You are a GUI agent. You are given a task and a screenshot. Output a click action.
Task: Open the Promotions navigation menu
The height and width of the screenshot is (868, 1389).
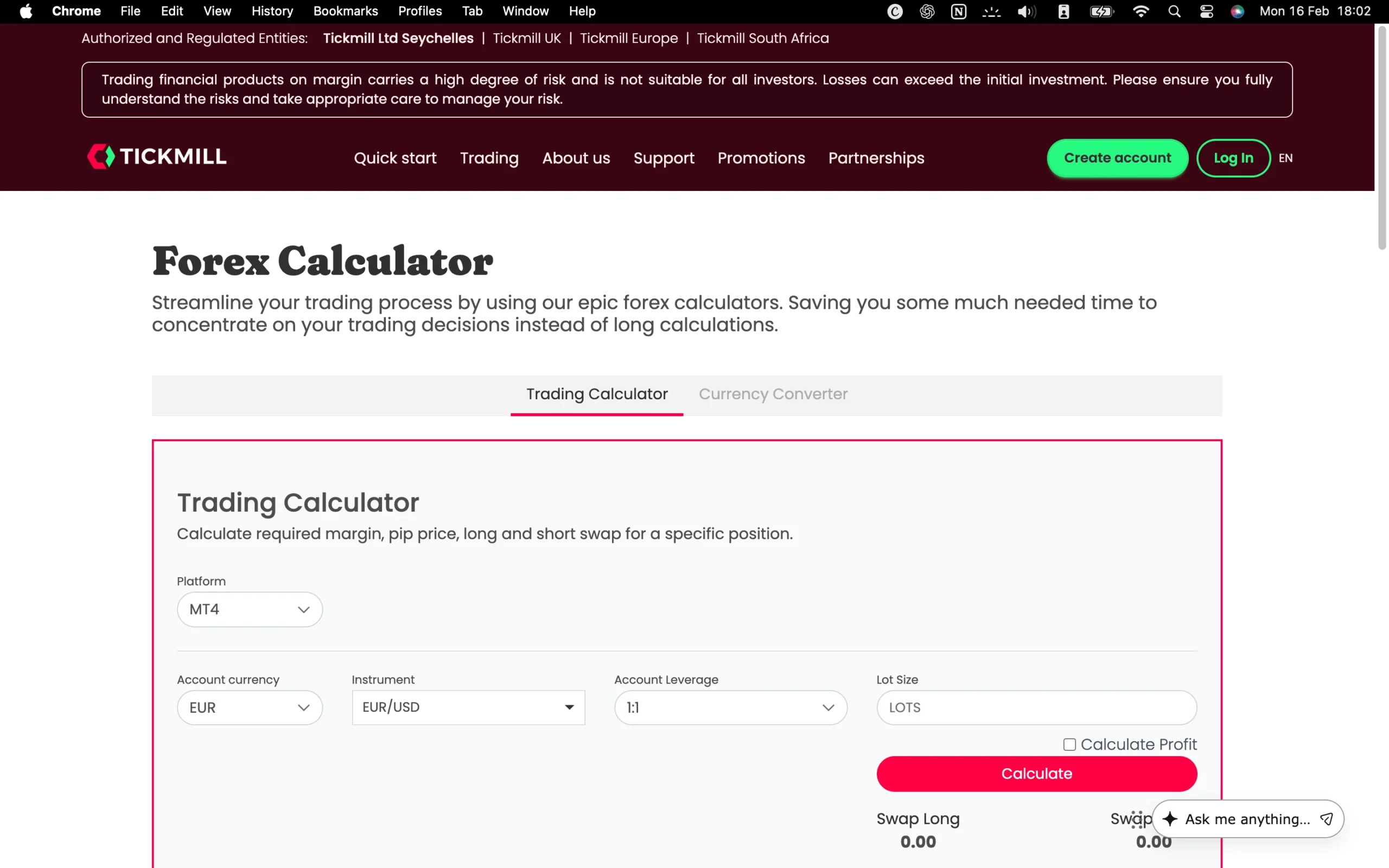(761, 158)
